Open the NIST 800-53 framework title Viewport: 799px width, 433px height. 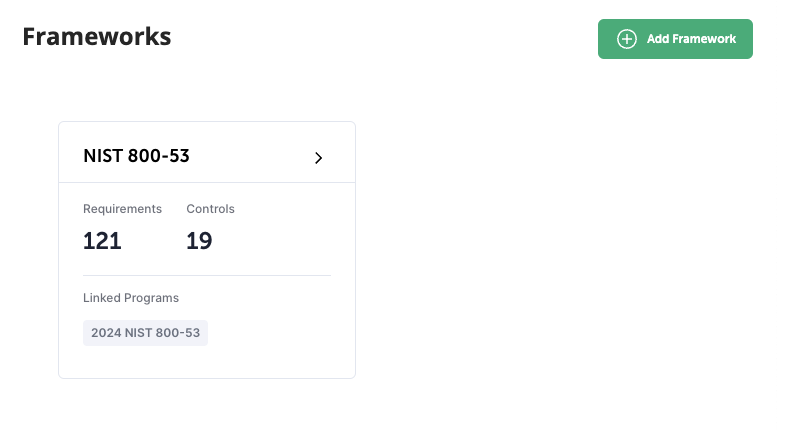[x=136, y=156]
